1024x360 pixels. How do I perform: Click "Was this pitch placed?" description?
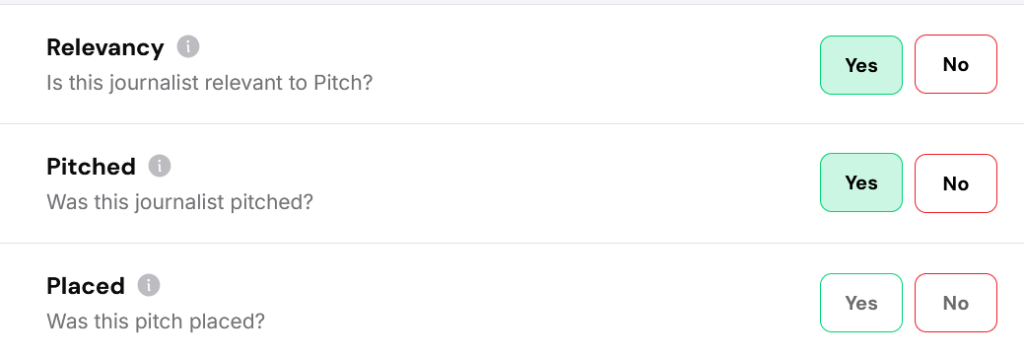click(155, 321)
